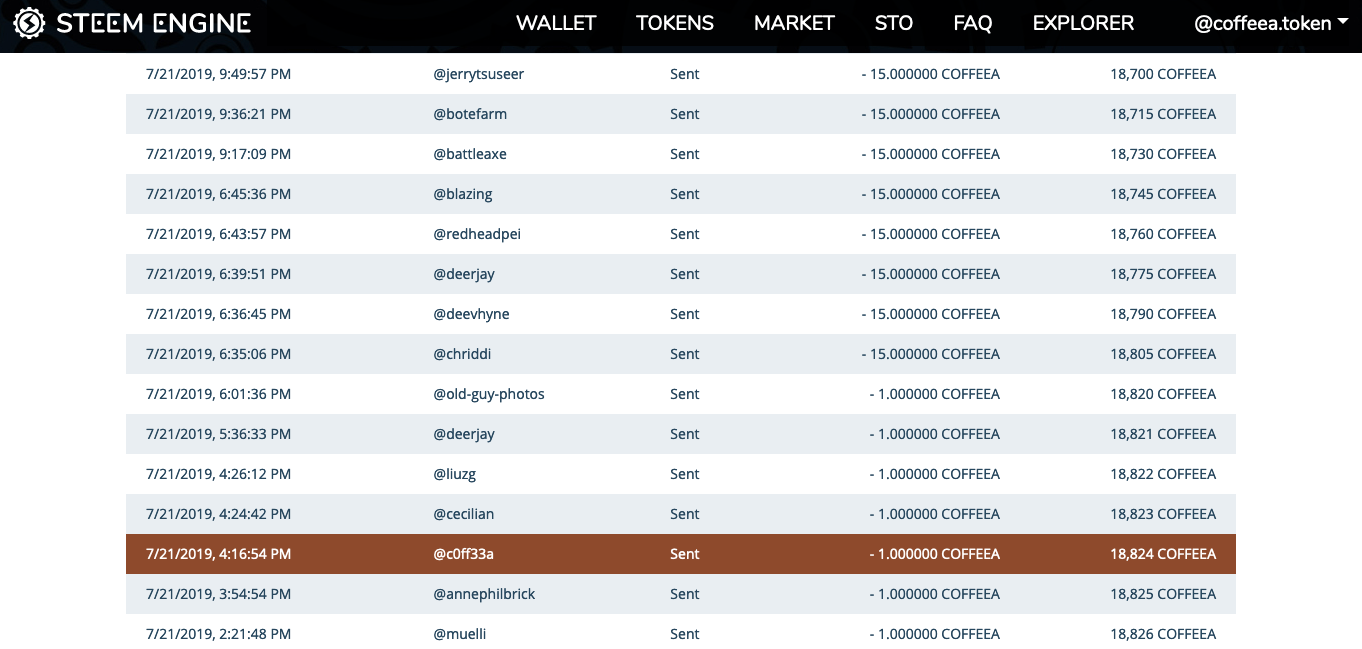The image size is (1362, 649).
Task: Expand the @coffeea.token account dropdown
Action: 1271,23
